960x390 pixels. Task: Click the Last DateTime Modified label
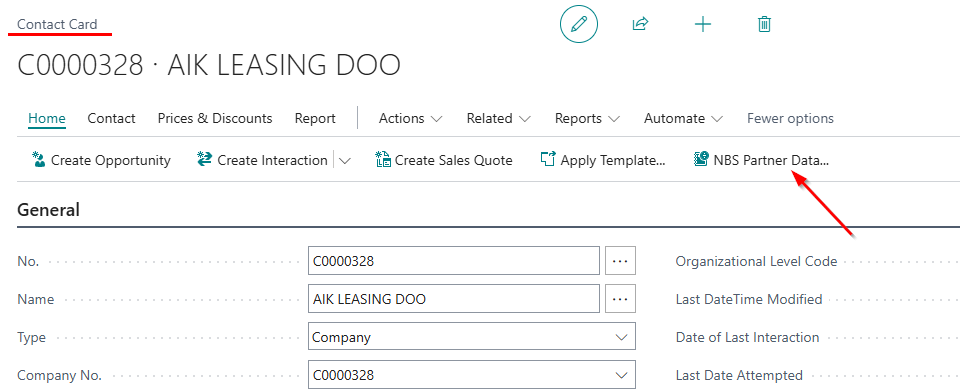tap(749, 299)
